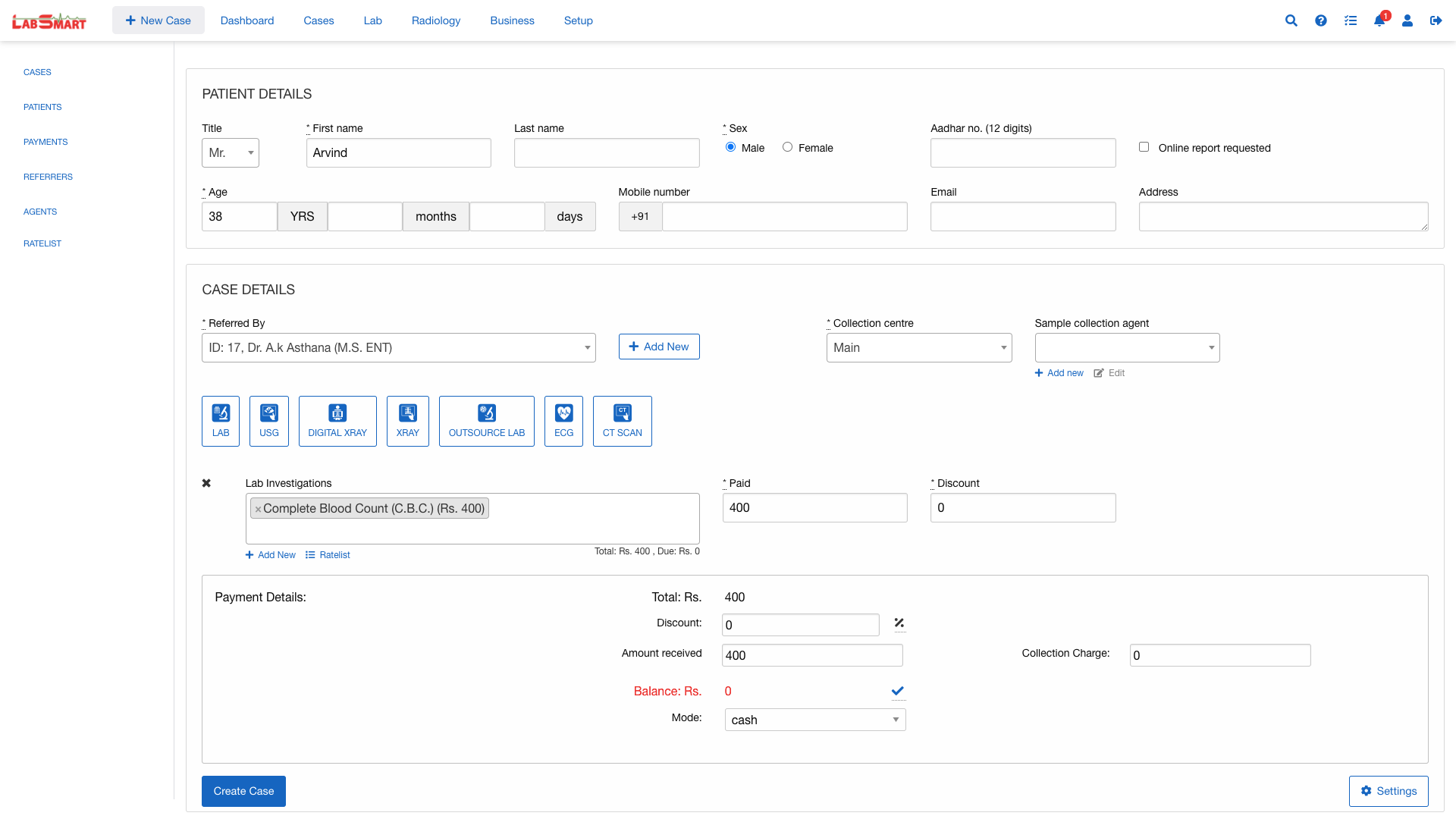Image resolution: width=1456 pixels, height=819 pixels.
Task: Choose the CT SCAN investigation icon
Action: (x=622, y=421)
